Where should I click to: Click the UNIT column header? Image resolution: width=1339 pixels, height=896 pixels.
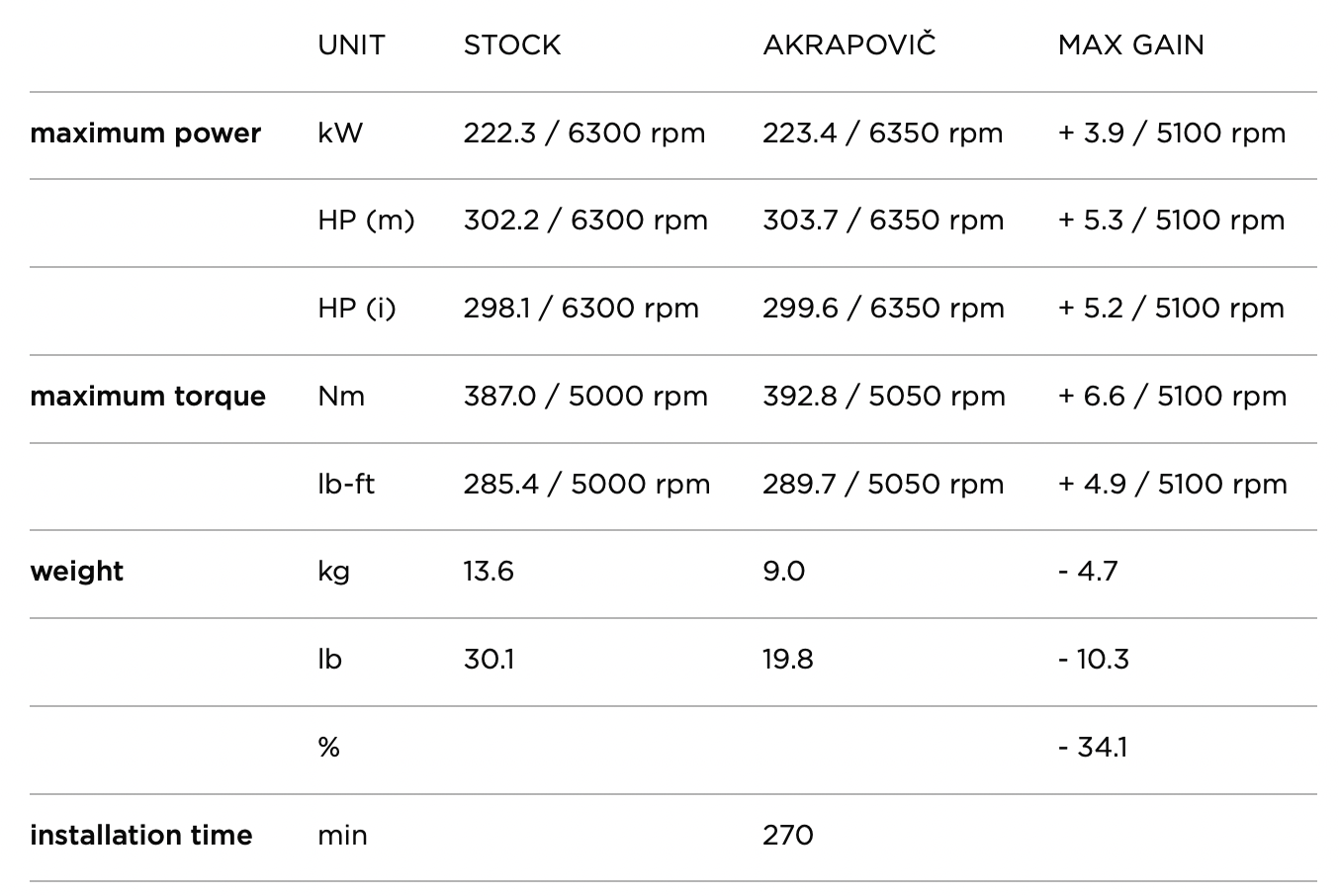click(x=351, y=45)
